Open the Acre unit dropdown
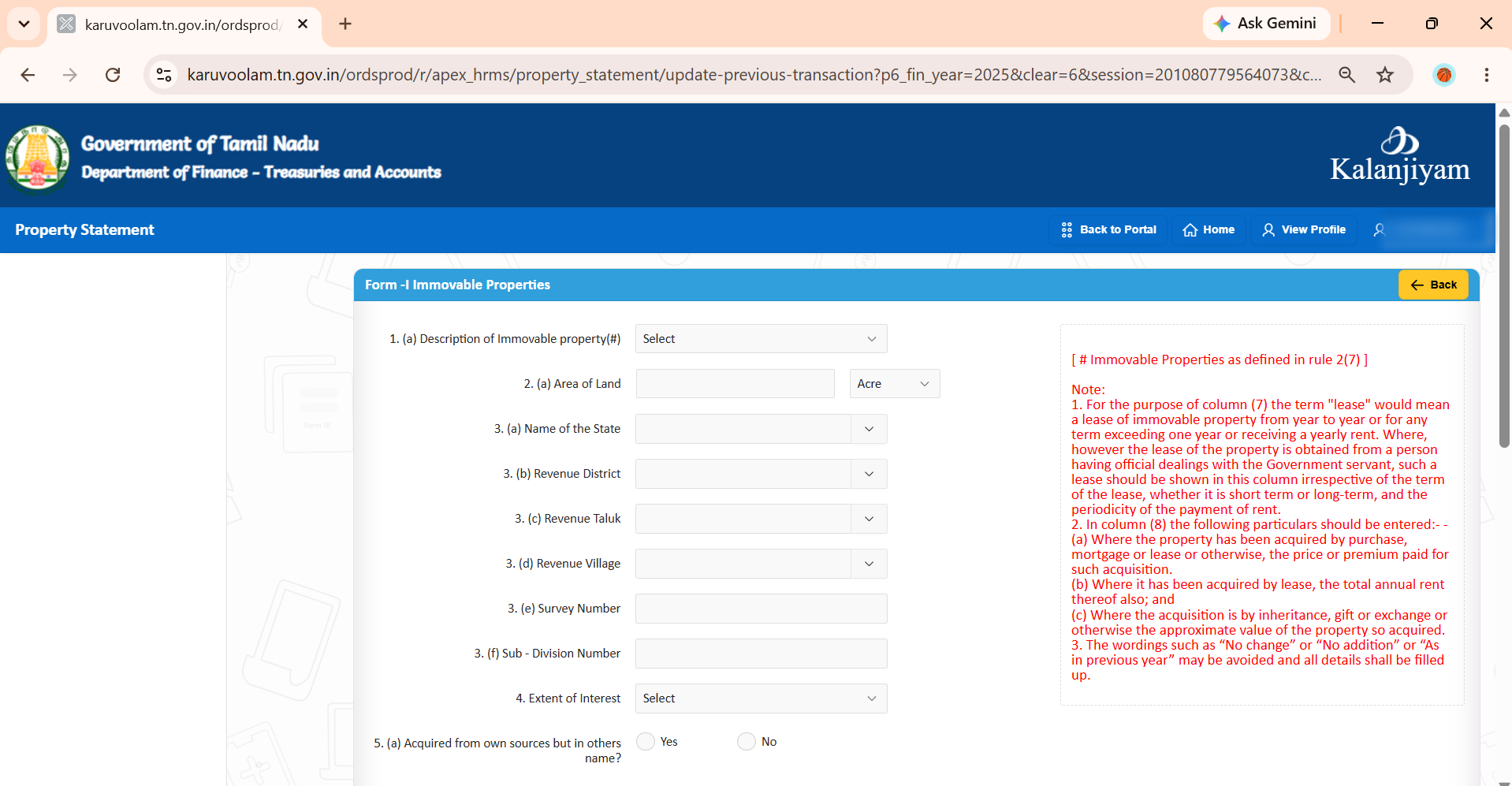This screenshot has height=786, width=1512. point(895,384)
